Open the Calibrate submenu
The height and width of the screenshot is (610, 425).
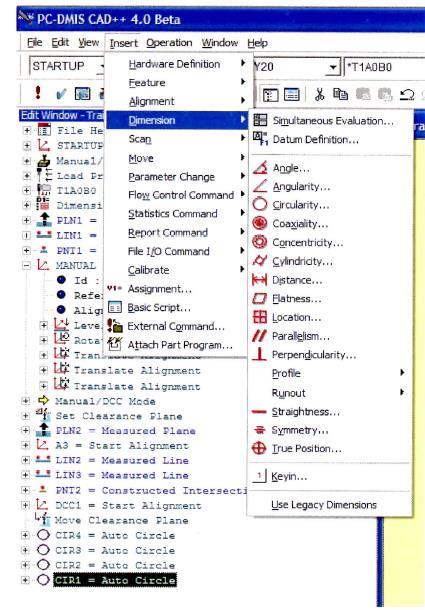177,270
